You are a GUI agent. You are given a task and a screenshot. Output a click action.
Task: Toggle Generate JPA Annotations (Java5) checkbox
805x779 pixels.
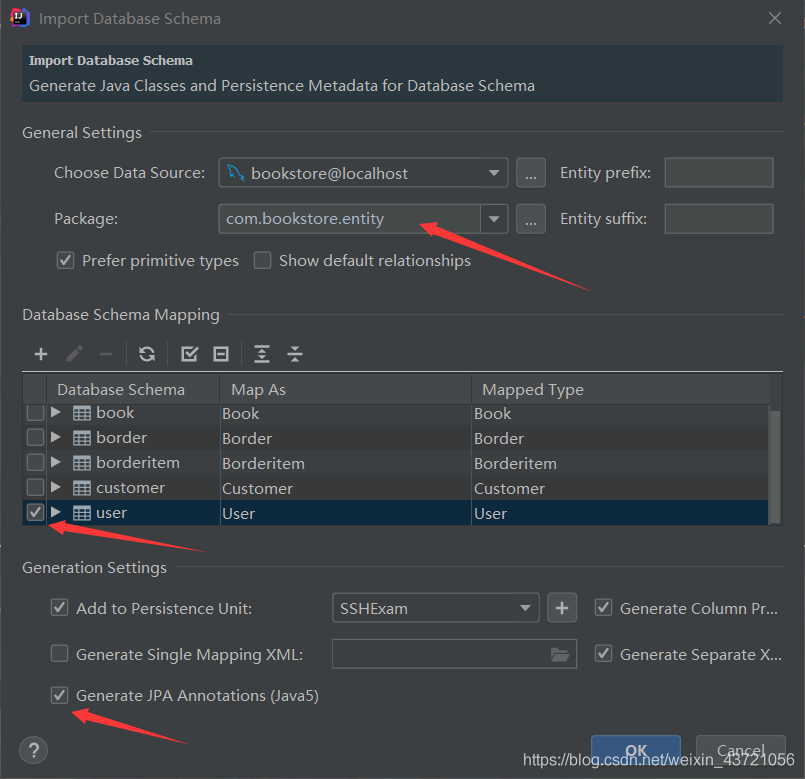[60, 695]
